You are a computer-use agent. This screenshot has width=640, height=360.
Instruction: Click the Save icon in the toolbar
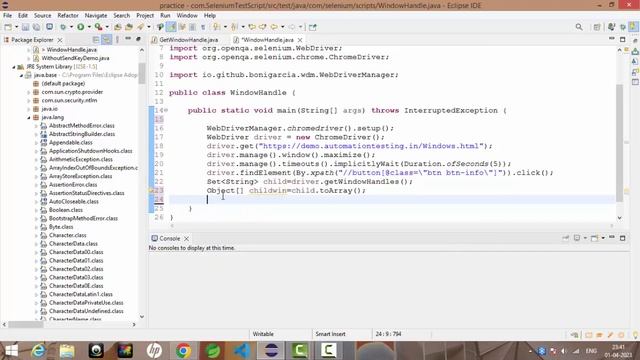click(25, 27)
